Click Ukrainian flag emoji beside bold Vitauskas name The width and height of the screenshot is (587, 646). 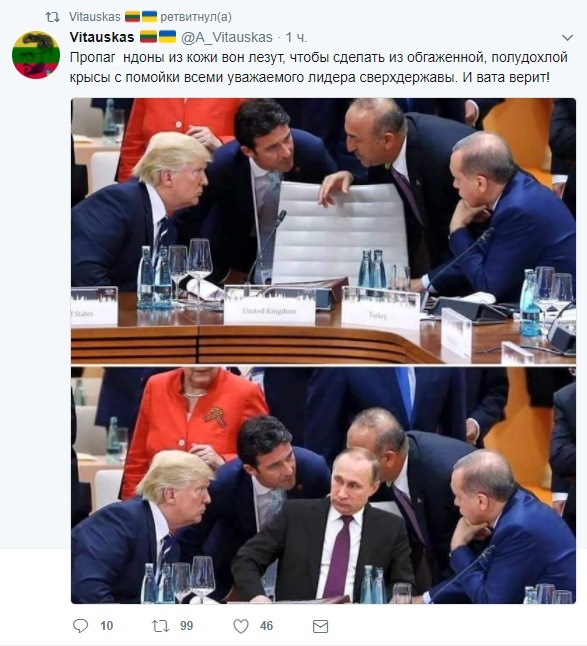(x=167, y=37)
